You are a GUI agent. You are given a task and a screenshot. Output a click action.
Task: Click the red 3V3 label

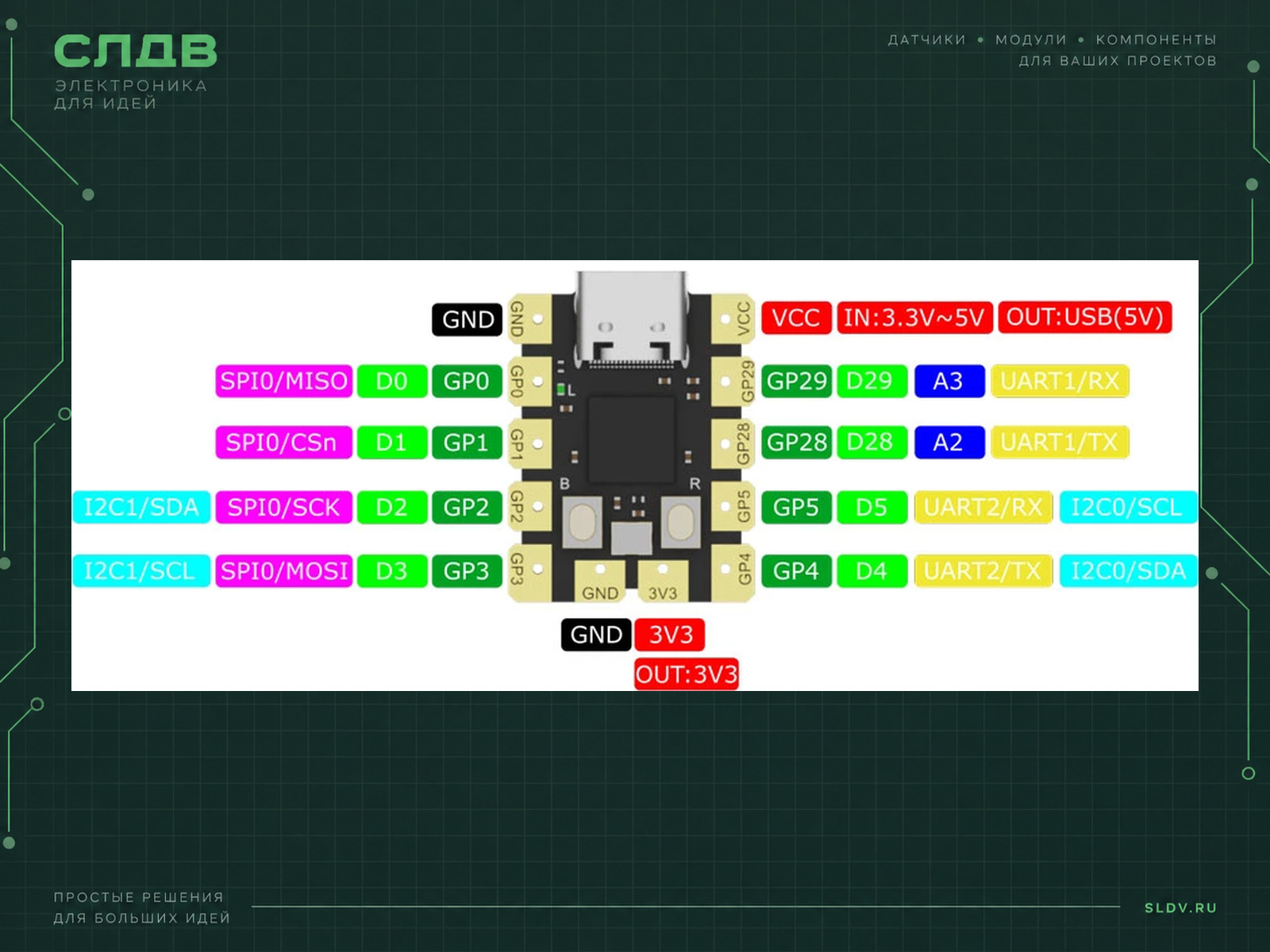point(670,635)
